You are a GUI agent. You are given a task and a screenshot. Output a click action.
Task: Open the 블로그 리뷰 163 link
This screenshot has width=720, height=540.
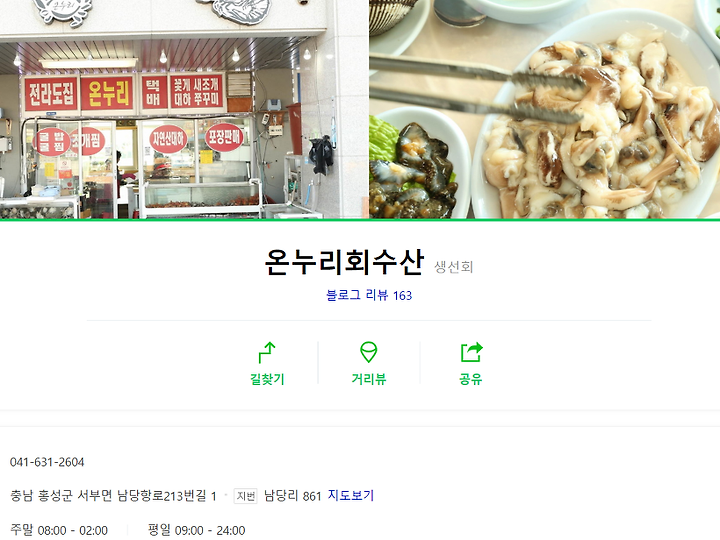[x=369, y=295]
